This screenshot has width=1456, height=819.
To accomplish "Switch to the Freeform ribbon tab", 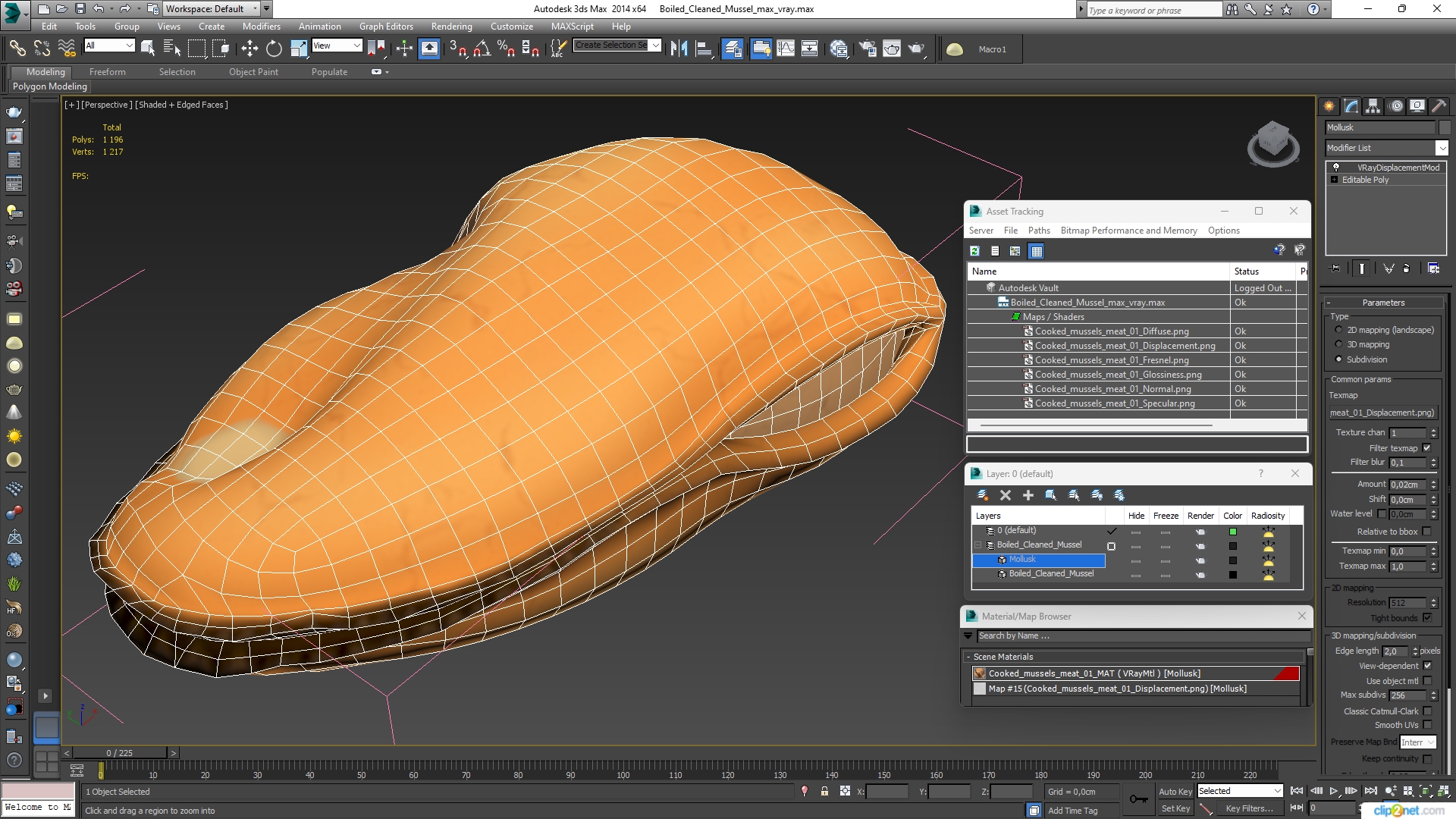I will pos(107,72).
